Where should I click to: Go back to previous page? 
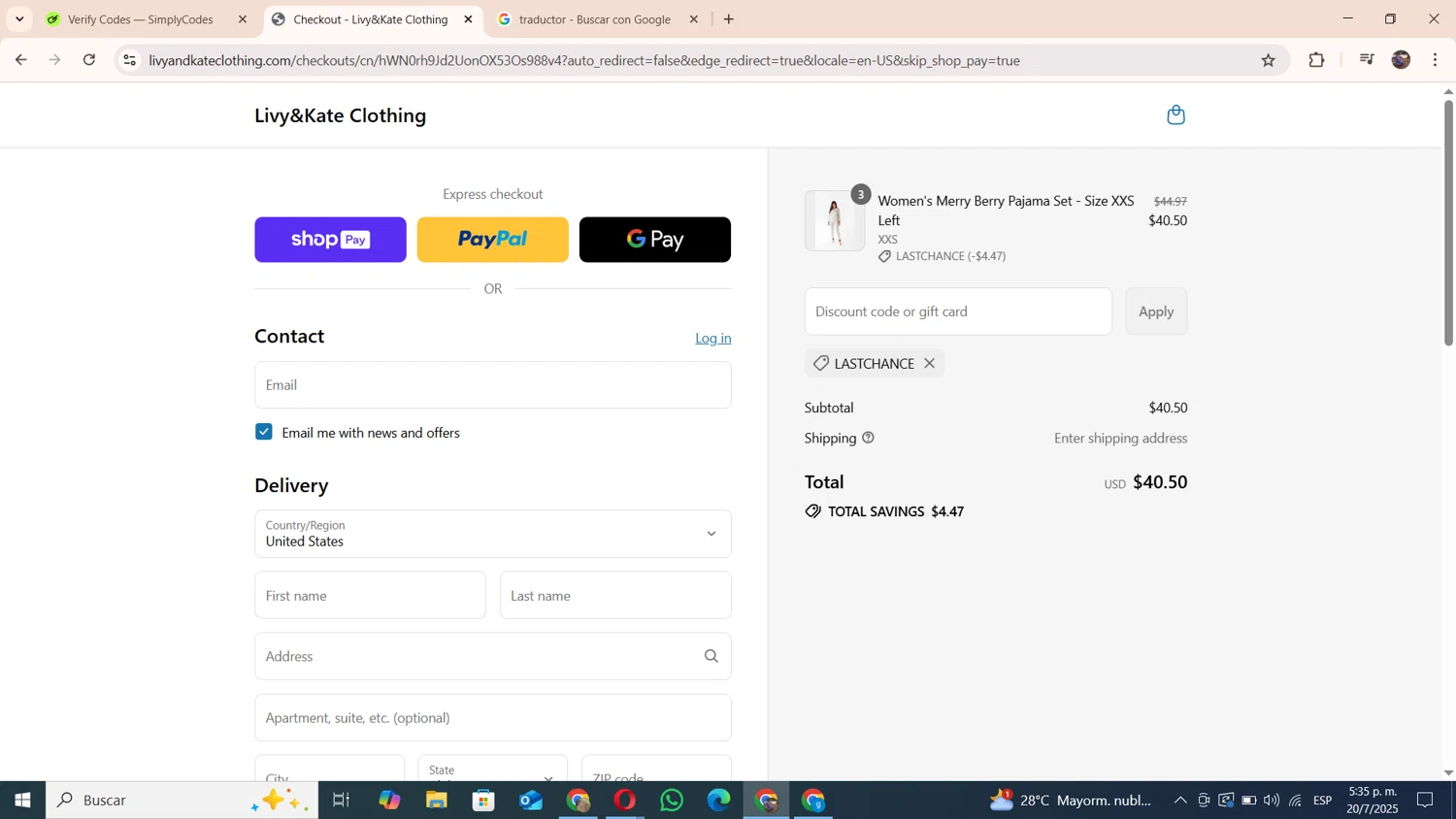pos(20,60)
